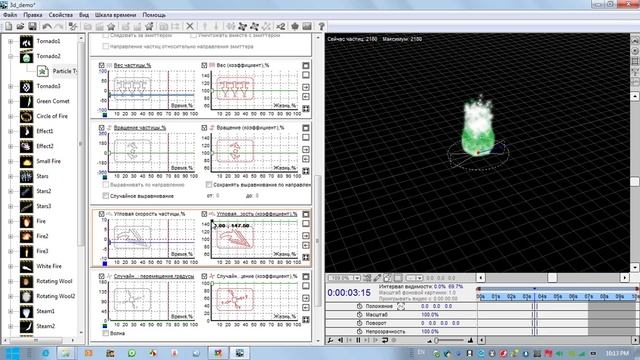Click underlined Случайн...перемещение градусы title

coord(154,276)
